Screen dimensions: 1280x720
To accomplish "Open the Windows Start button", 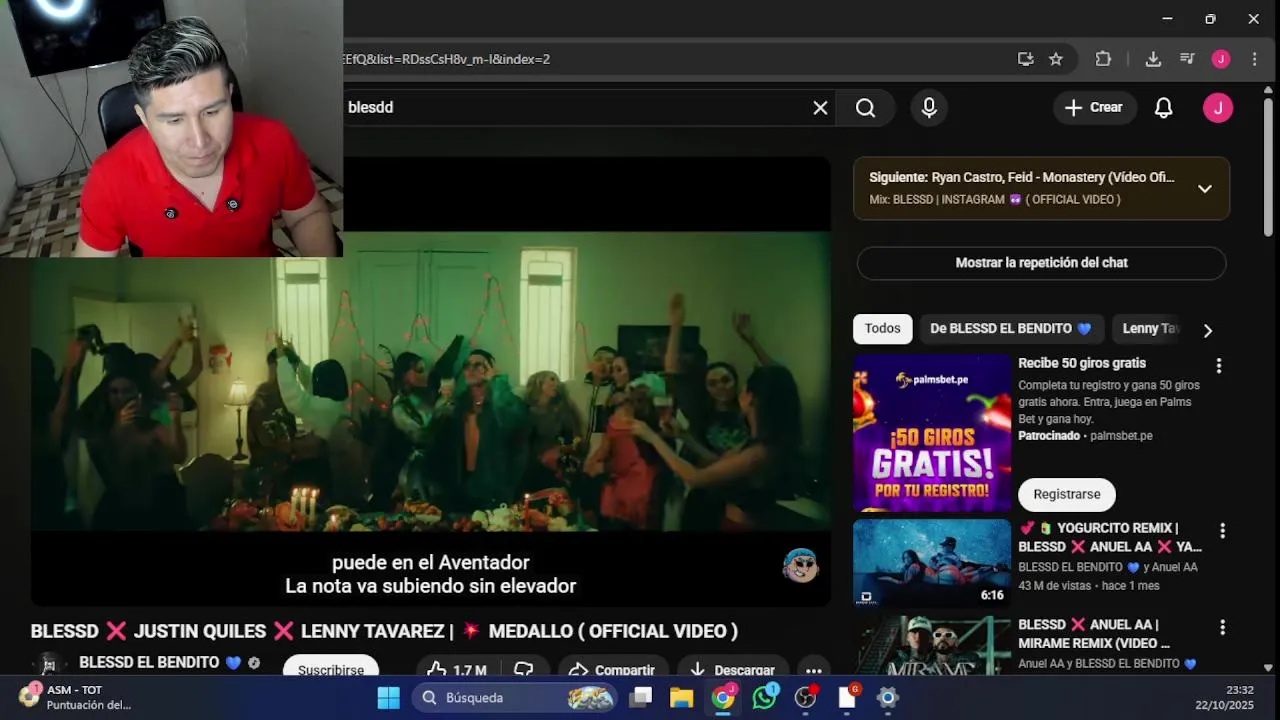I will (x=388, y=697).
